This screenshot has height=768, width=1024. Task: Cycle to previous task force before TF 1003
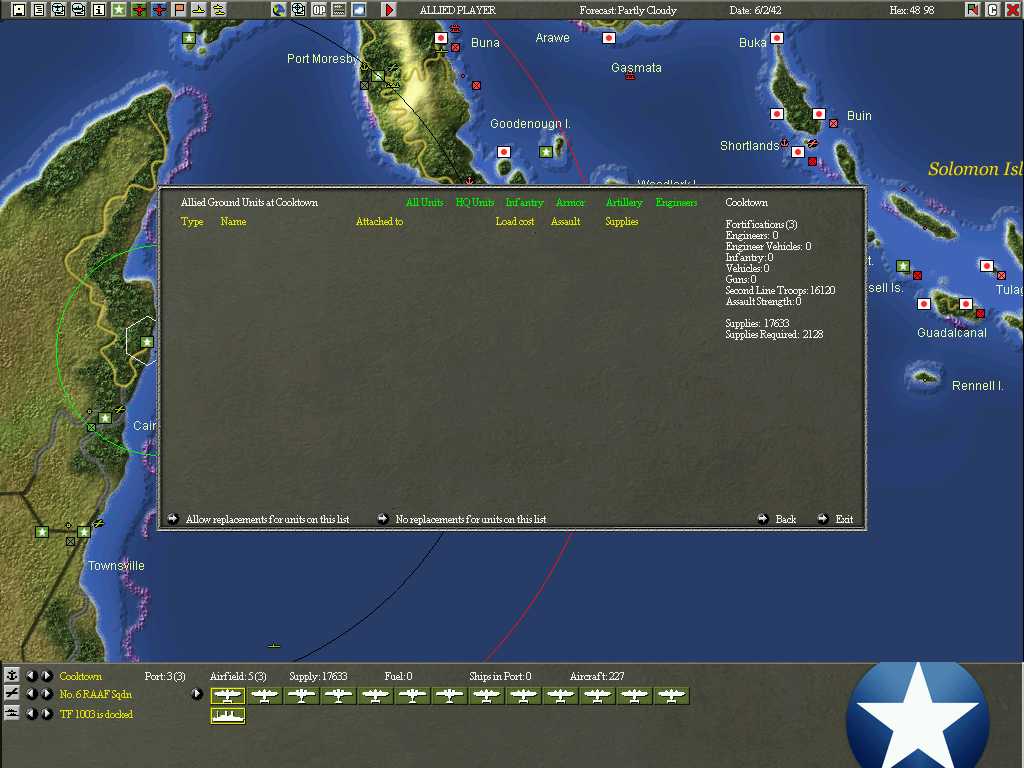(x=31, y=713)
